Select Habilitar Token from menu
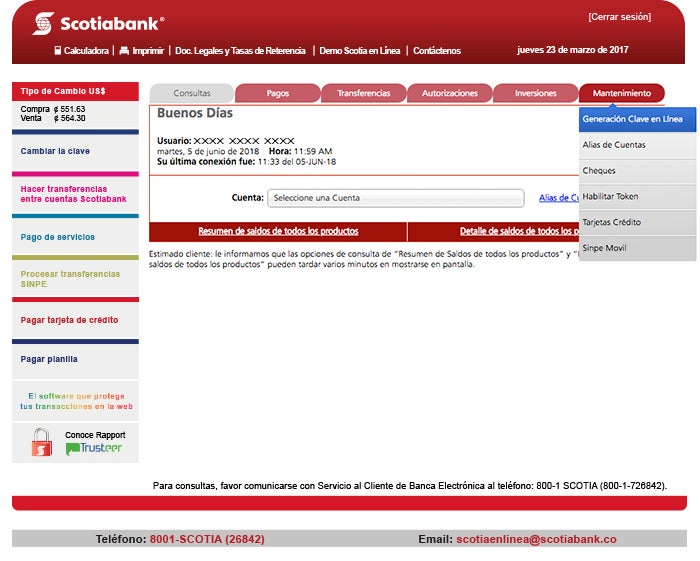This screenshot has width=700, height=561. click(x=610, y=197)
